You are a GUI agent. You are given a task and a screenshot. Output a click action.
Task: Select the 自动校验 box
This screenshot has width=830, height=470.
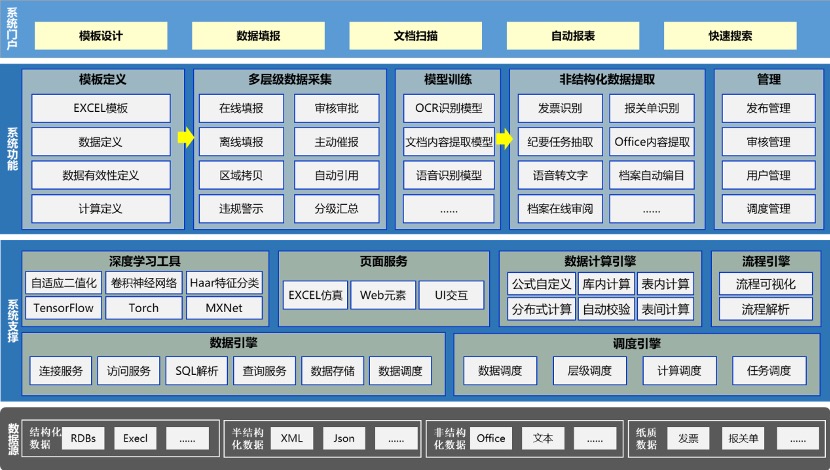click(607, 309)
